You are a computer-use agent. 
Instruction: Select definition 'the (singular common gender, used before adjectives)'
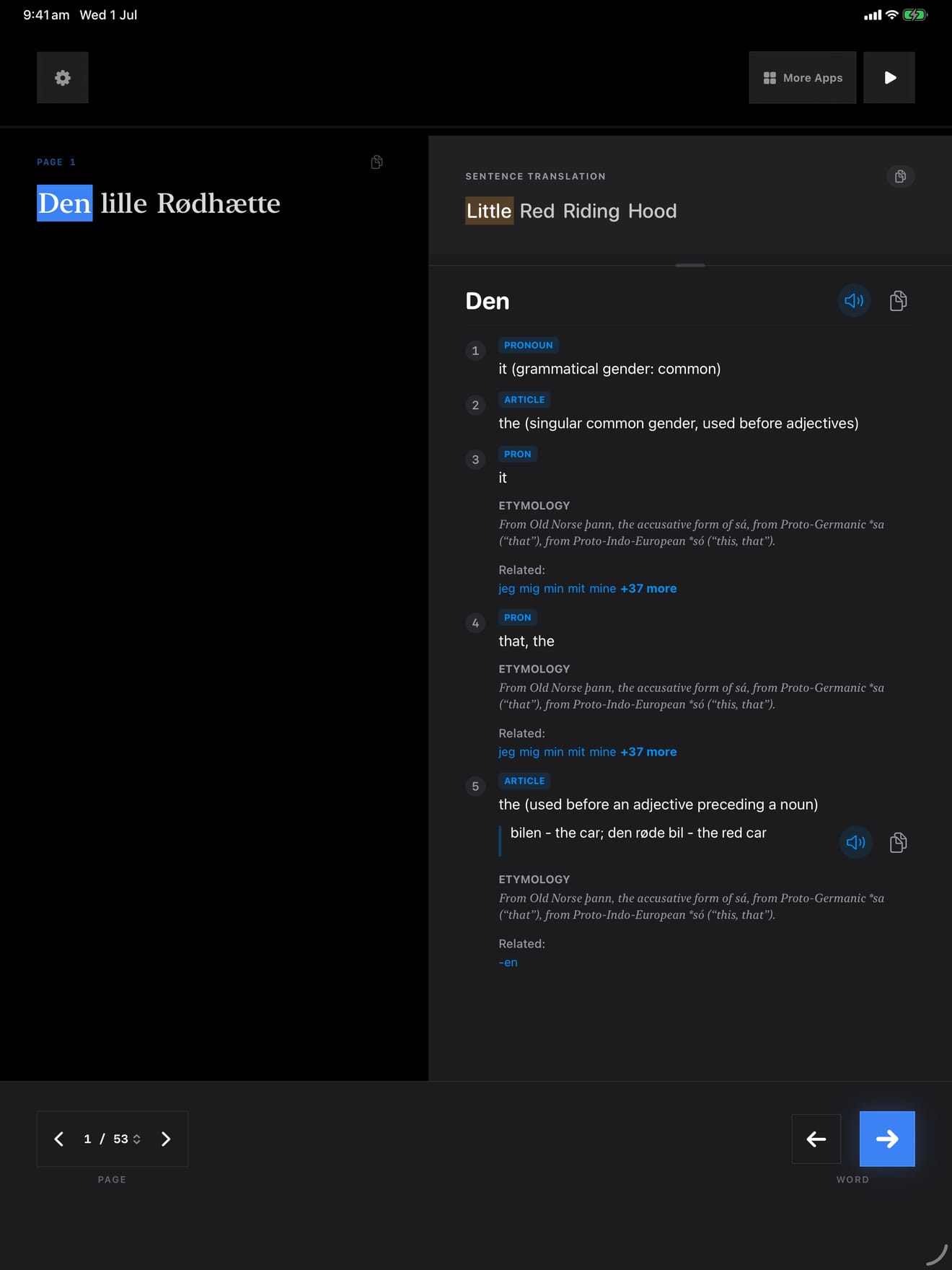(679, 423)
